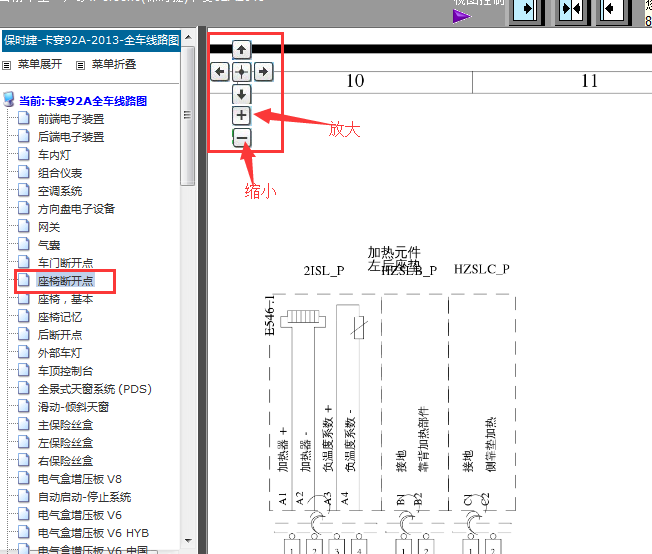Open 车门断开点 diagram entry
Viewport: 652px width, 554px height.
point(65,263)
